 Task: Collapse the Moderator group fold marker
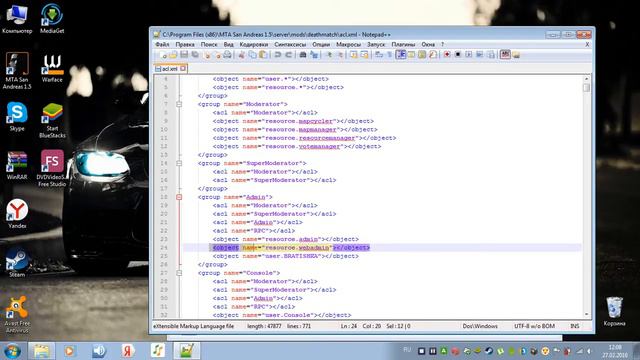point(179,104)
